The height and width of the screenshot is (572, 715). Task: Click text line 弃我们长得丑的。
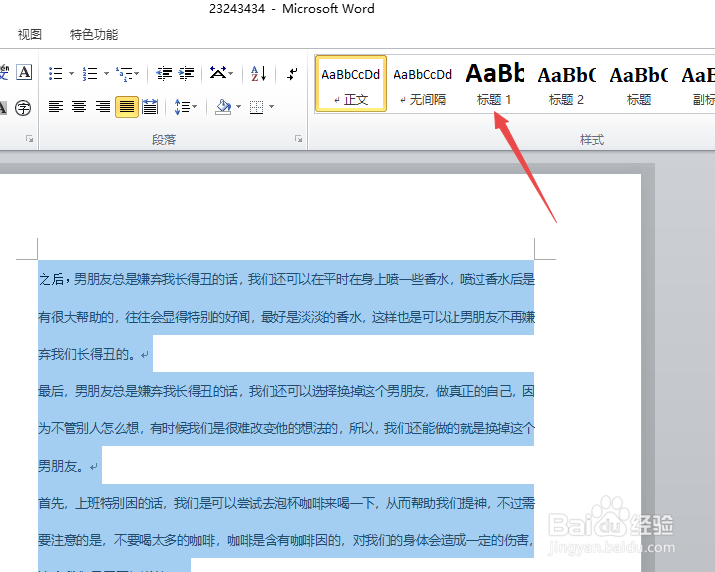(87, 354)
